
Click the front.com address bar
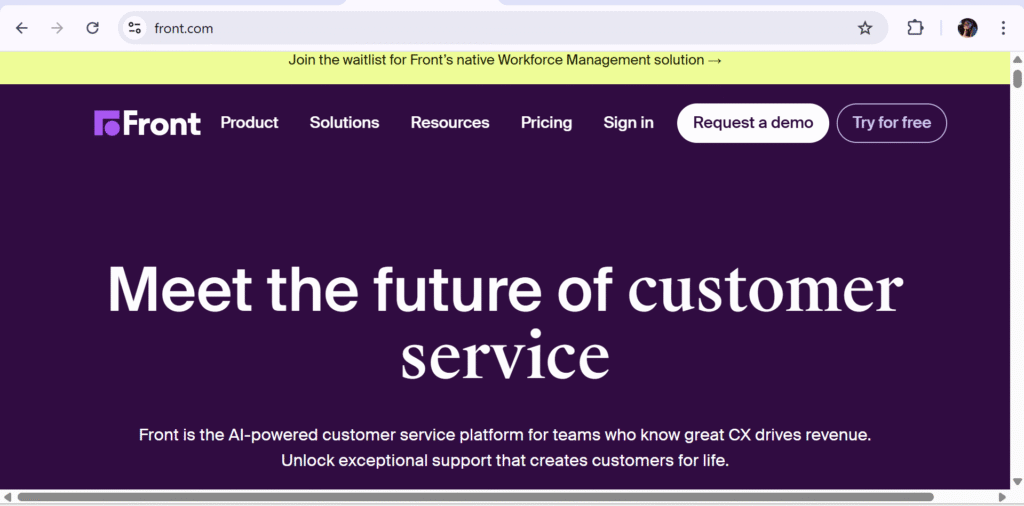[503, 28]
